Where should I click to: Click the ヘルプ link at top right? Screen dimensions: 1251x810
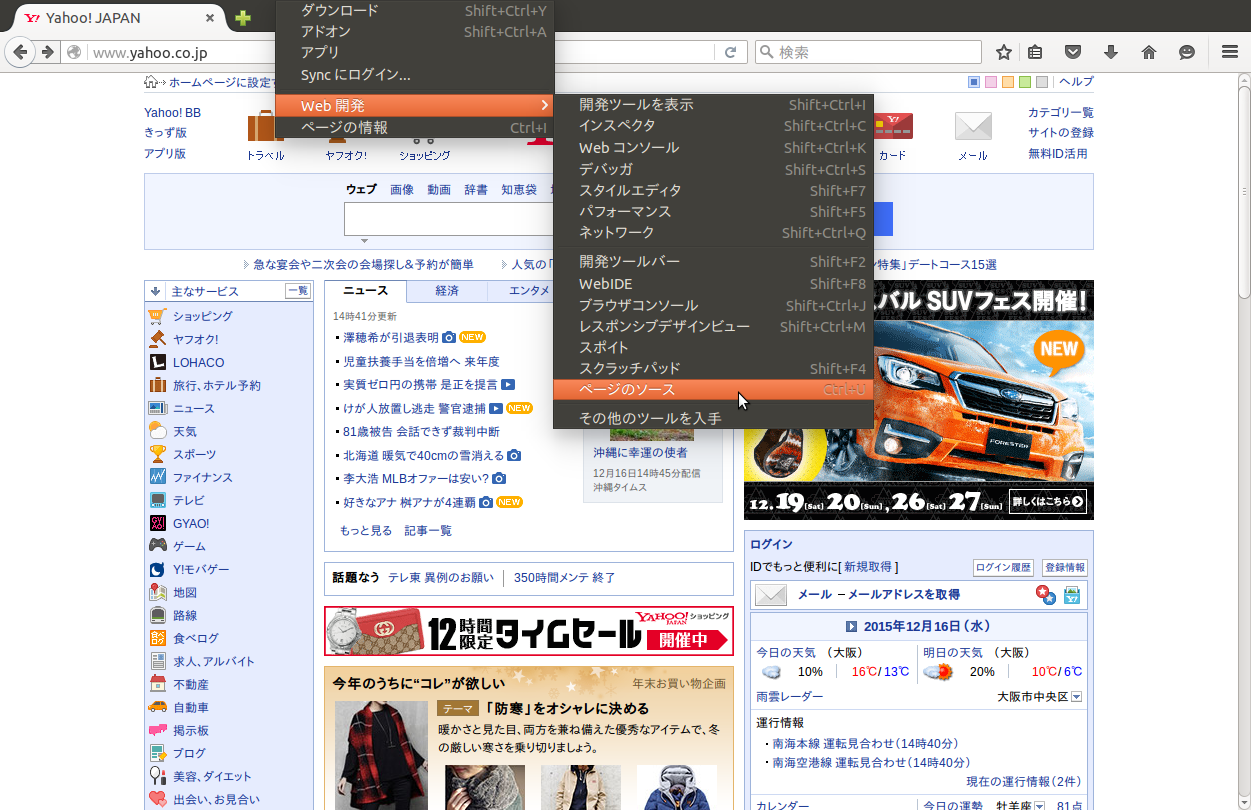point(1076,82)
